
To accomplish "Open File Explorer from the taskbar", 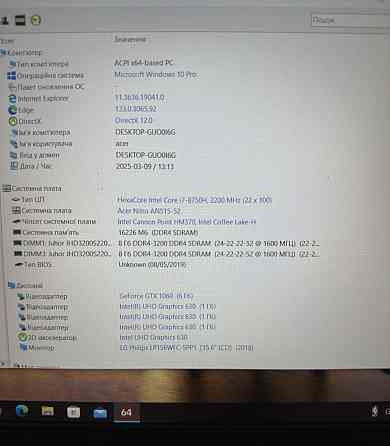I will coord(48,411).
